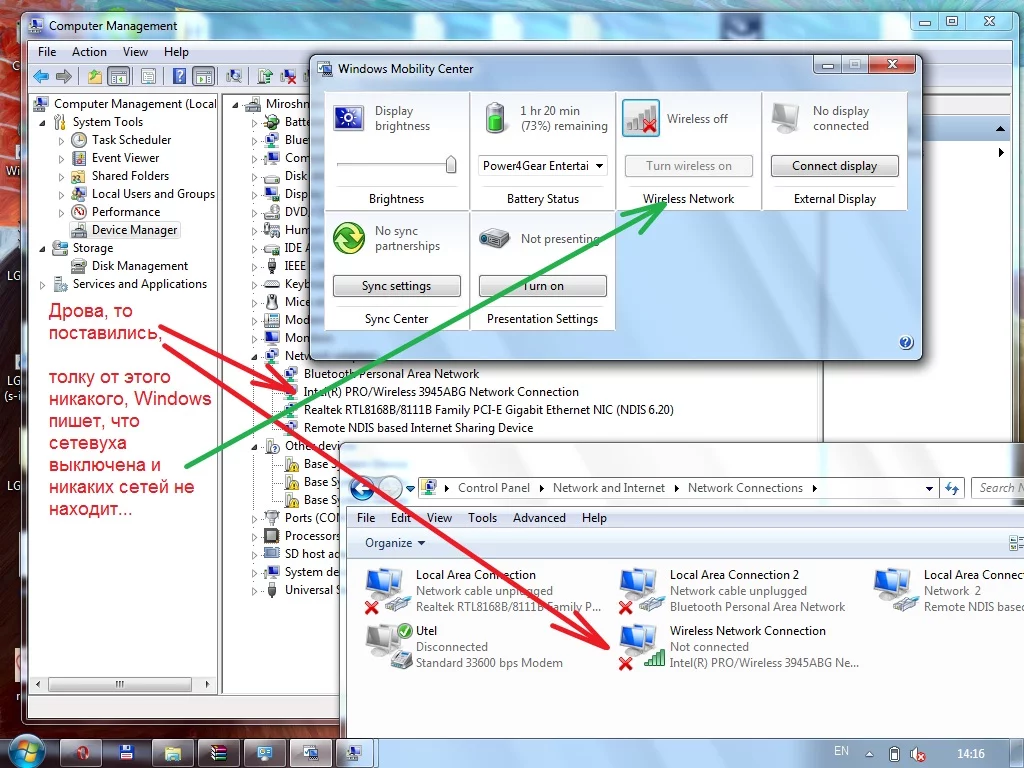The width and height of the screenshot is (1024, 768).
Task: Open the View menu in Computer Management
Action: tap(135, 52)
